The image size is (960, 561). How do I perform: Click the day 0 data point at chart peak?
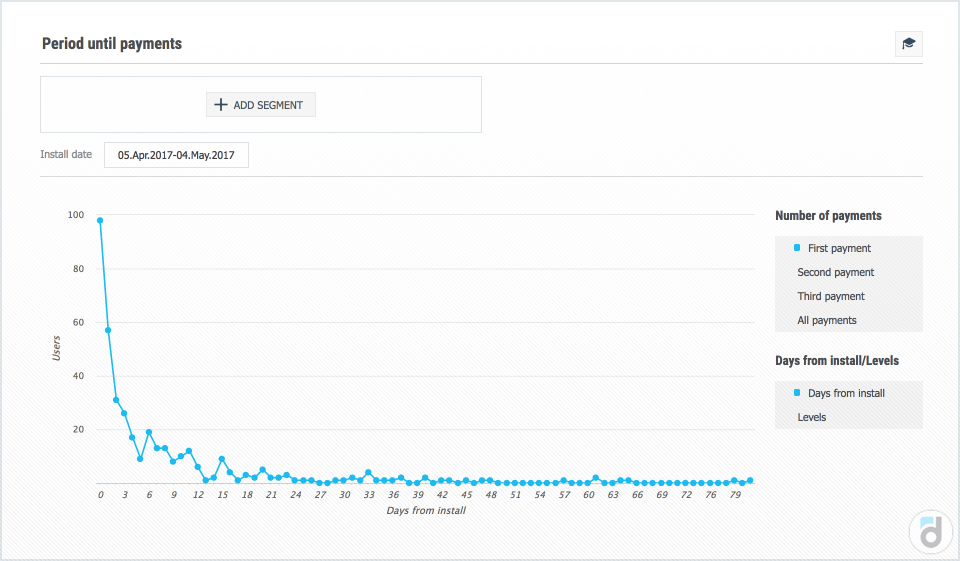[x=100, y=220]
